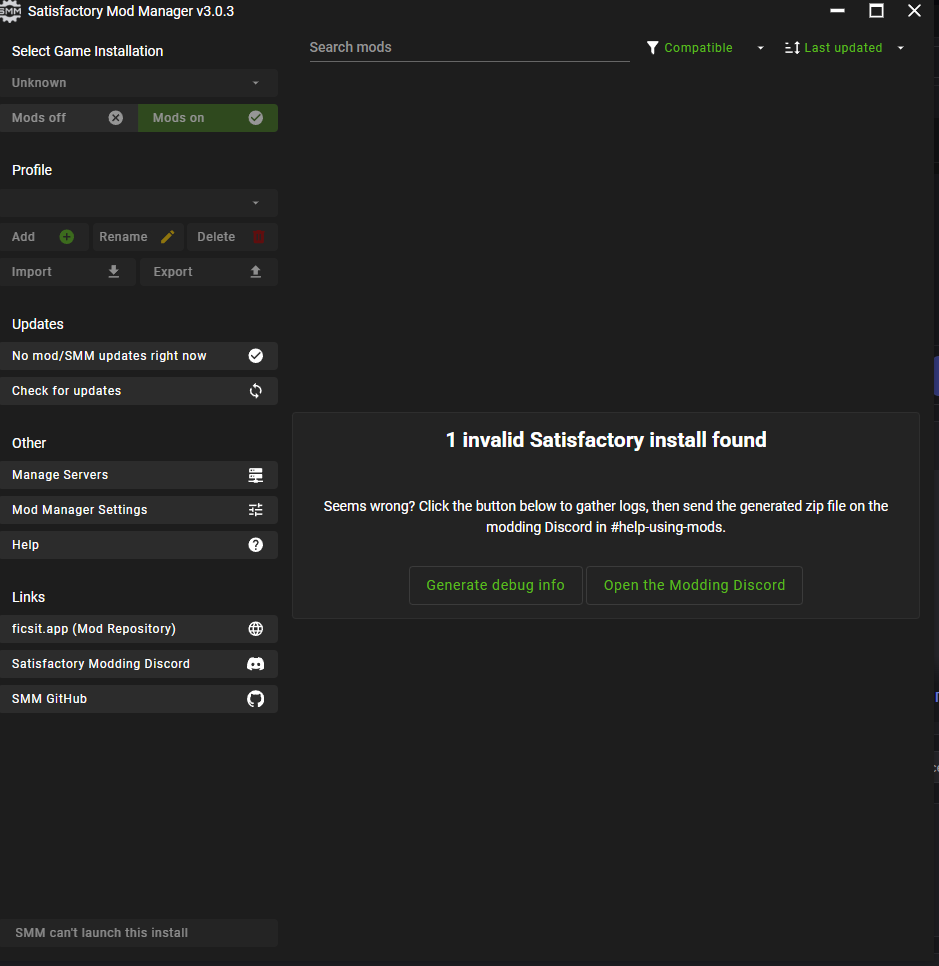Click the Mods off X icon

tap(115, 118)
